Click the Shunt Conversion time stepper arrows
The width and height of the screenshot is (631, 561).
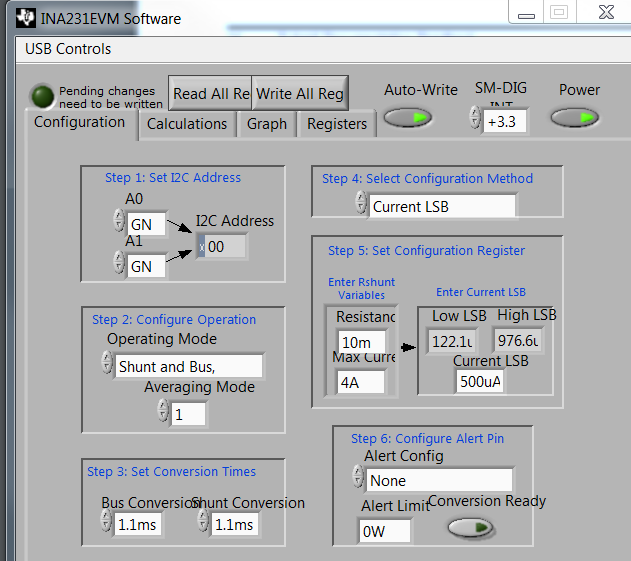coord(203,520)
